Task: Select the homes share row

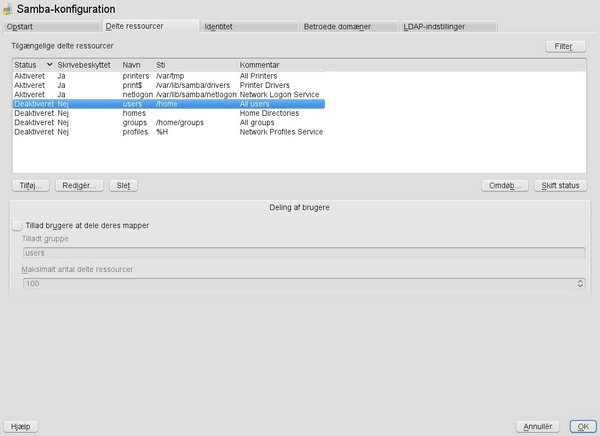Action: pyautogui.click(x=169, y=113)
